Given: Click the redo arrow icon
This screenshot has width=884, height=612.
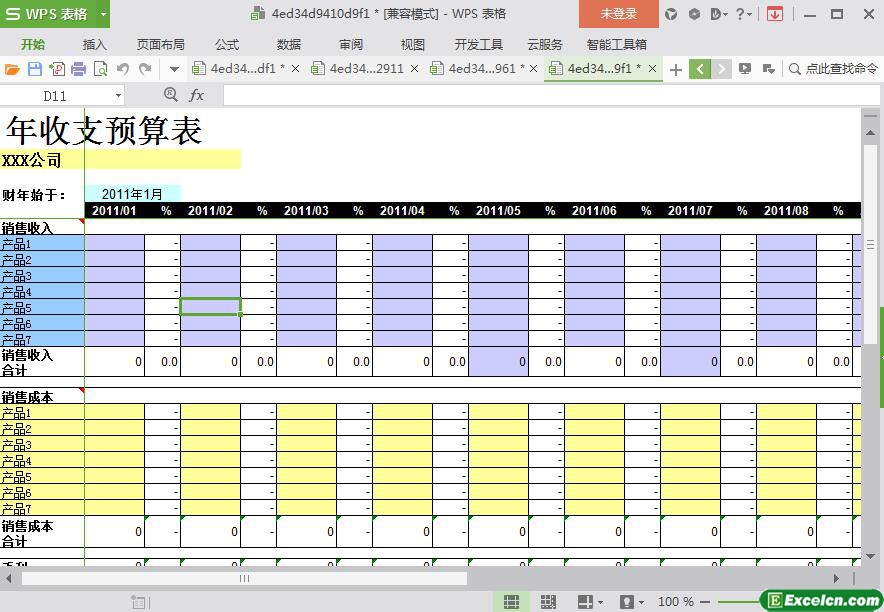Looking at the screenshot, I should point(145,69).
